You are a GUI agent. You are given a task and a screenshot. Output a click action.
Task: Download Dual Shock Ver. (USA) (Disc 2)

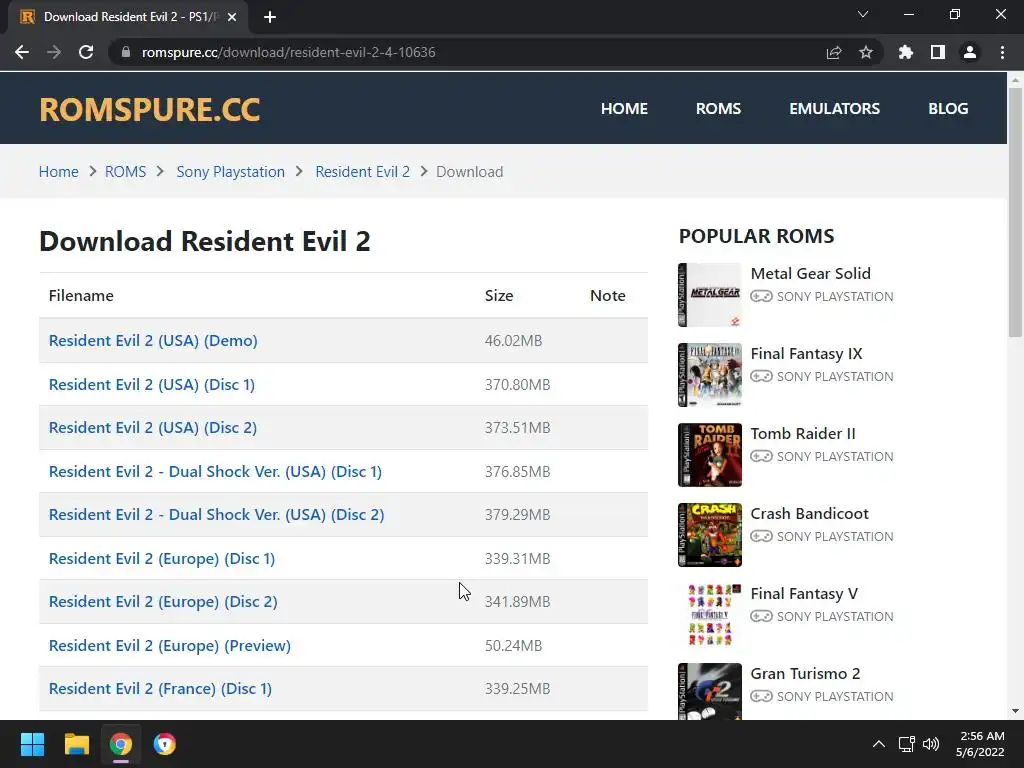click(217, 515)
